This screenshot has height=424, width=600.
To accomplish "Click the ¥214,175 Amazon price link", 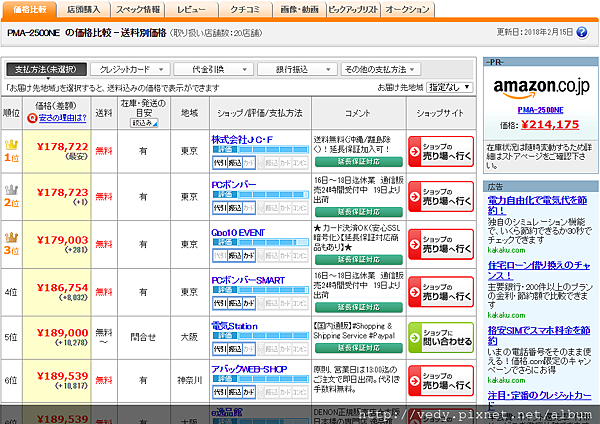I will (550, 125).
